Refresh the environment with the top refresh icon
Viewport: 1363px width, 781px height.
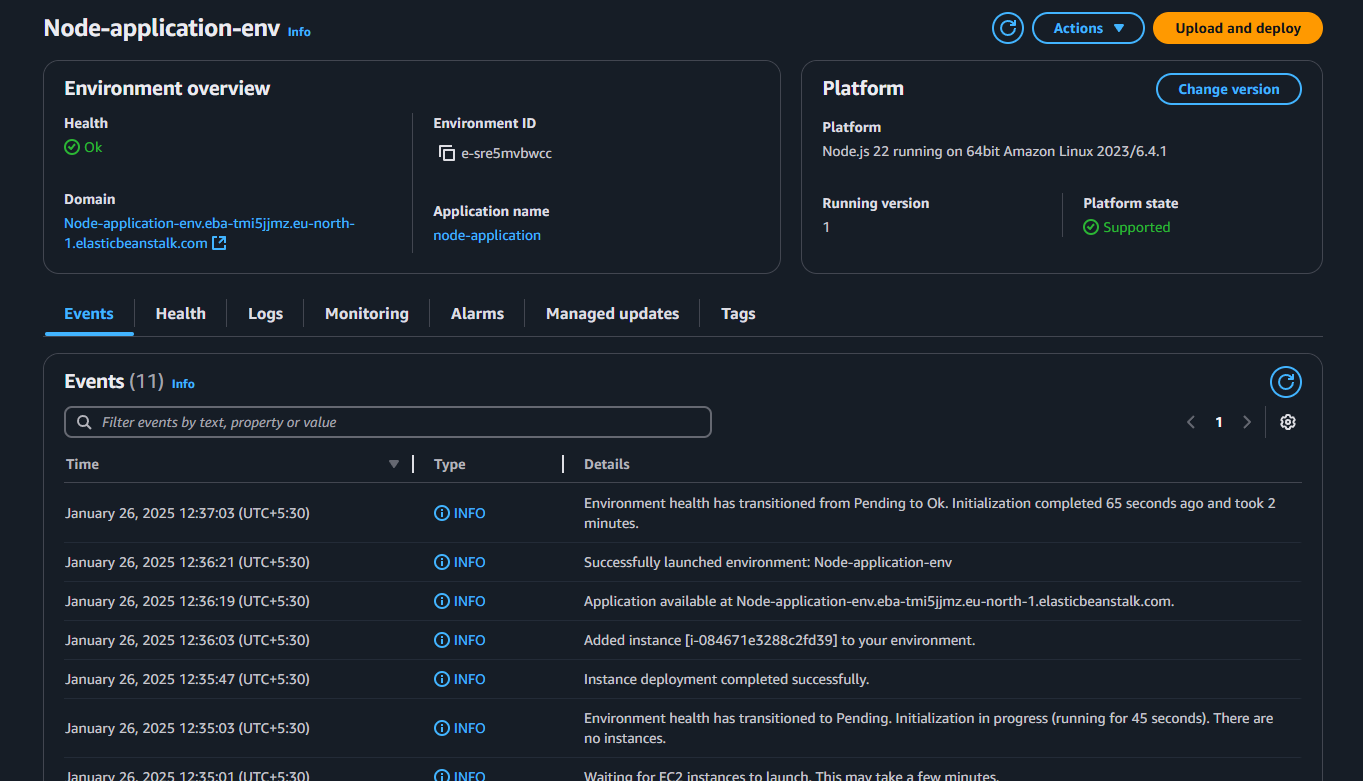pyautogui.click(x=1008, y=28)
